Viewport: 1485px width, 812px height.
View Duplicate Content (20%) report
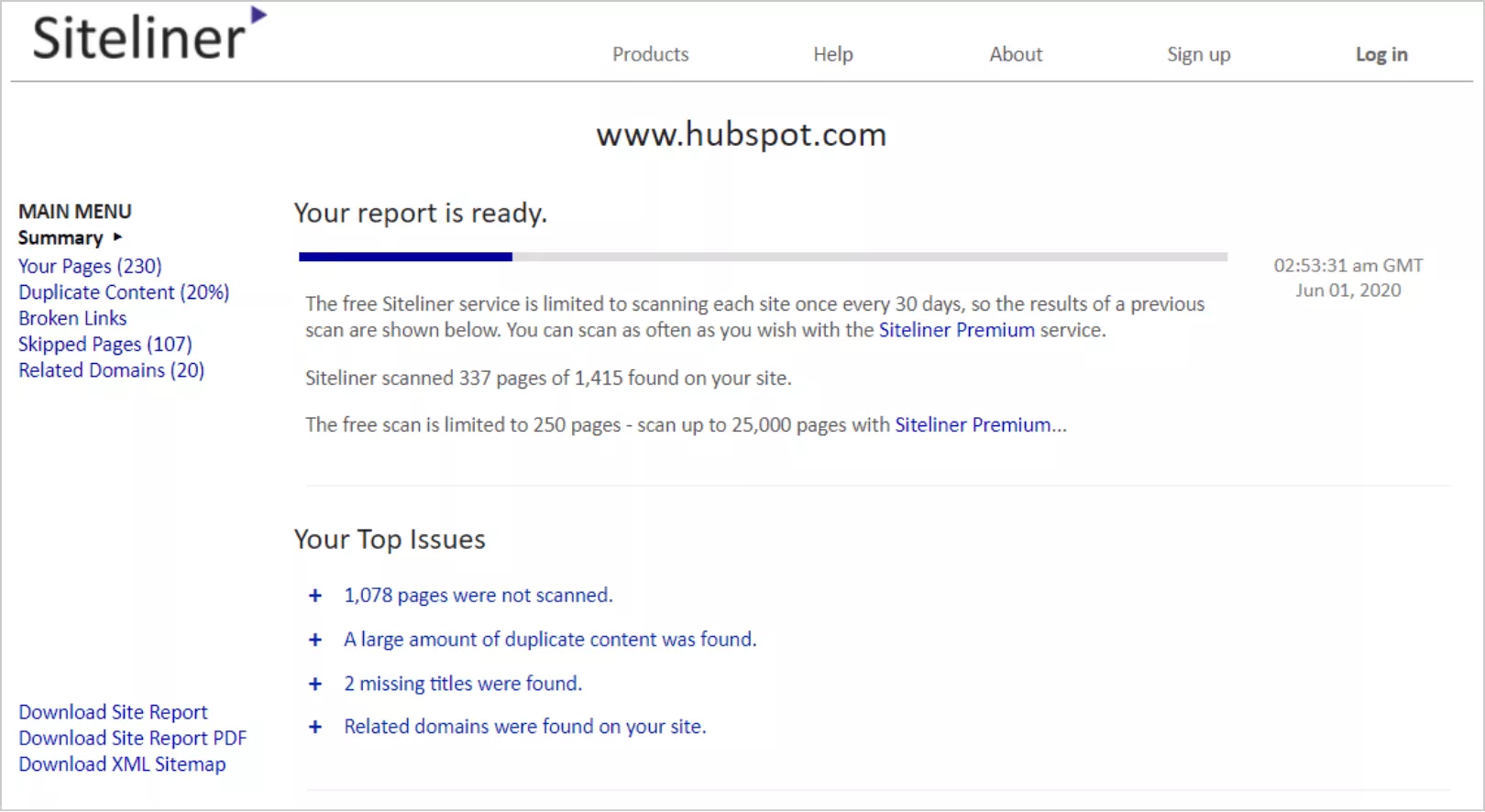(124, 292)
